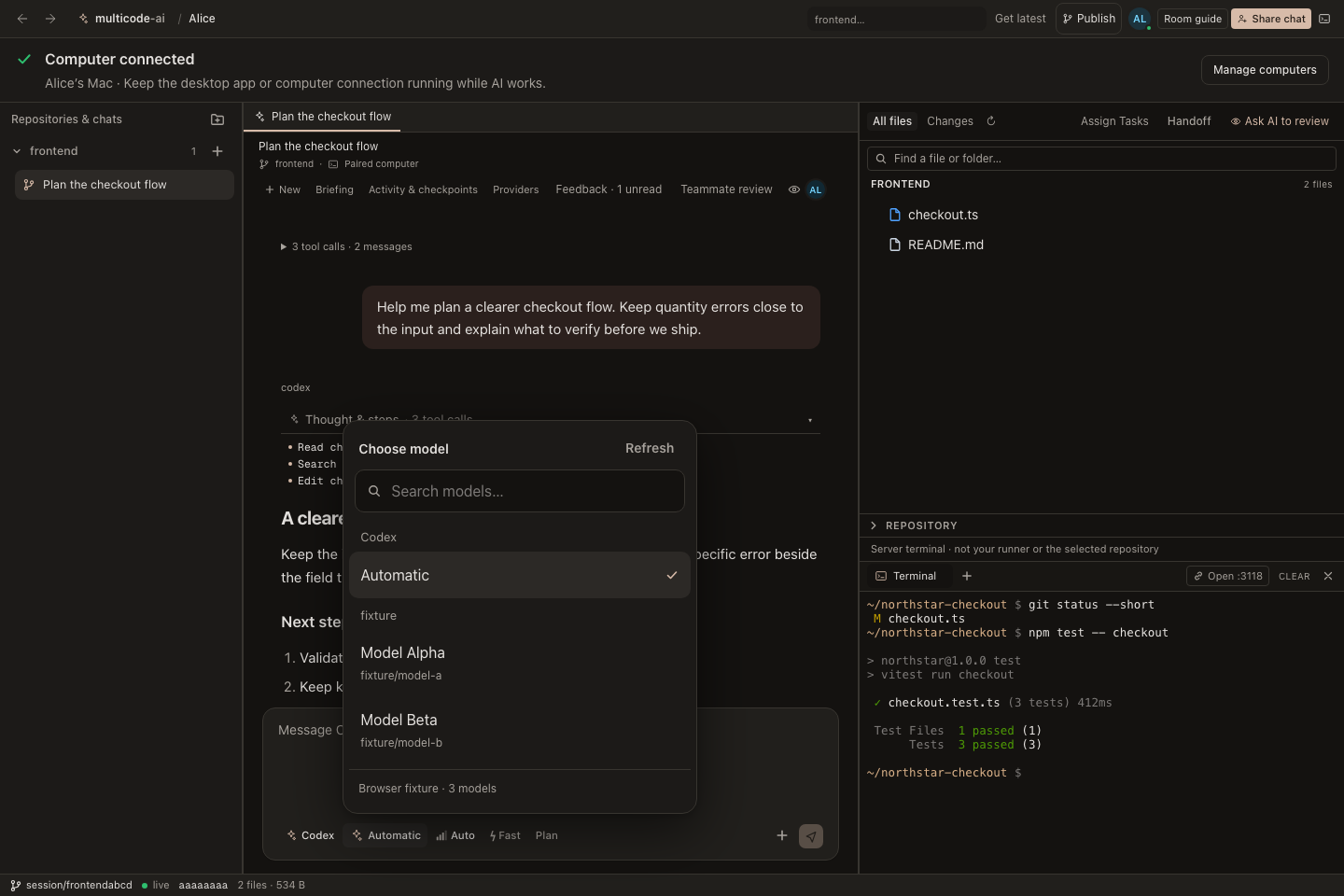Switch to the Changes tab
The image size is (1344, 896).
tap(950, 121)
